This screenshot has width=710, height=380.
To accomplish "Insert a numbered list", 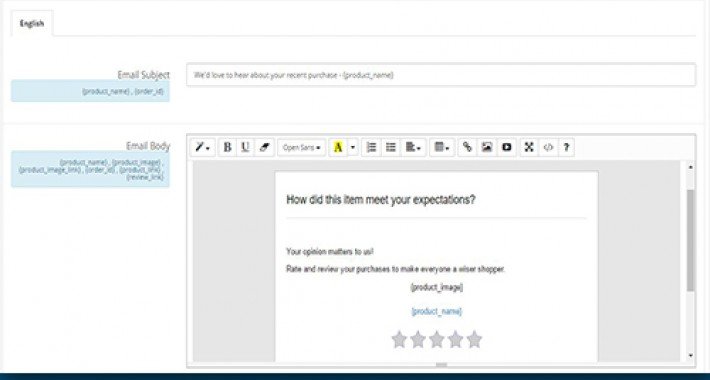I will 371,147.
